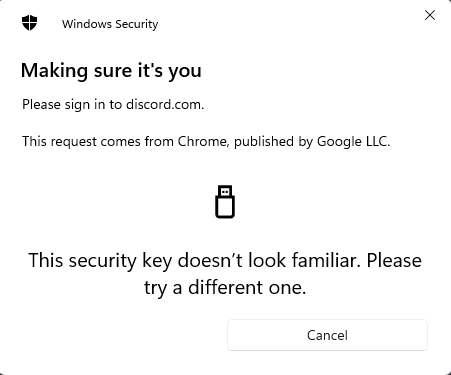Click the connector tip of the USB key icon
Image resolution: width=451 pixels, height=375 pixels.
click(x=225, y=192)
